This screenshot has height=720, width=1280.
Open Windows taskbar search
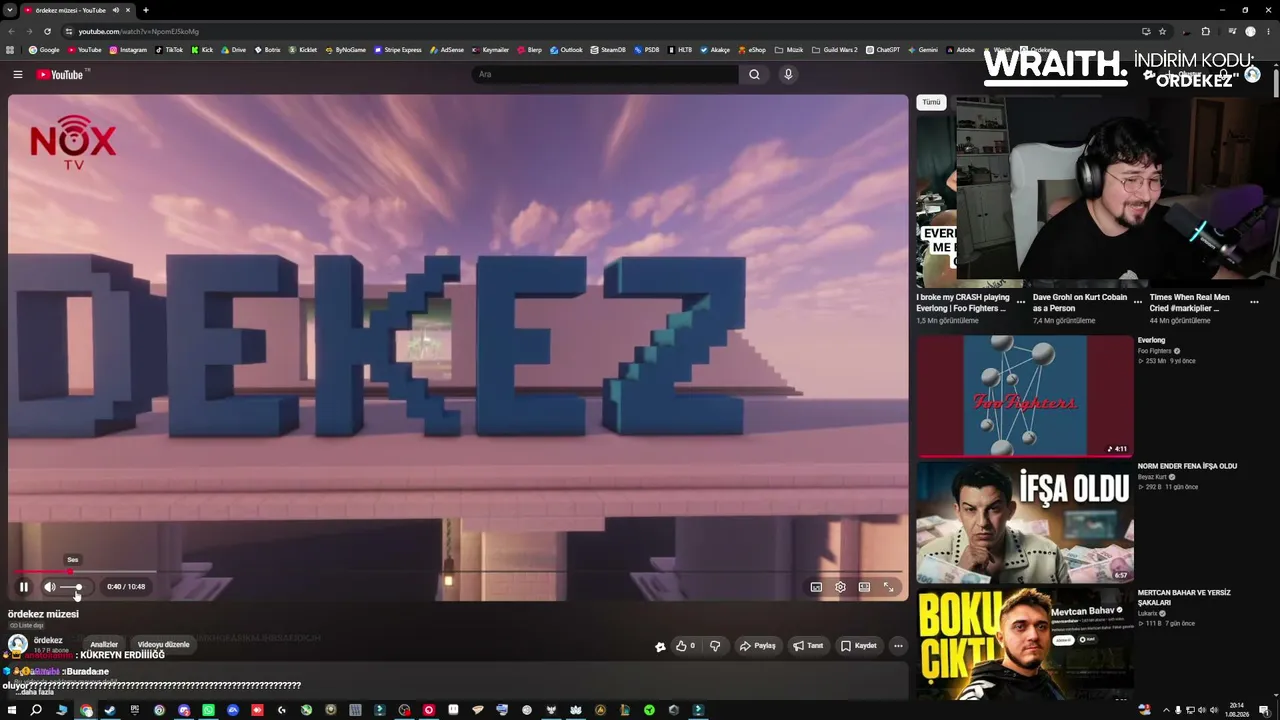click(36, 710)
